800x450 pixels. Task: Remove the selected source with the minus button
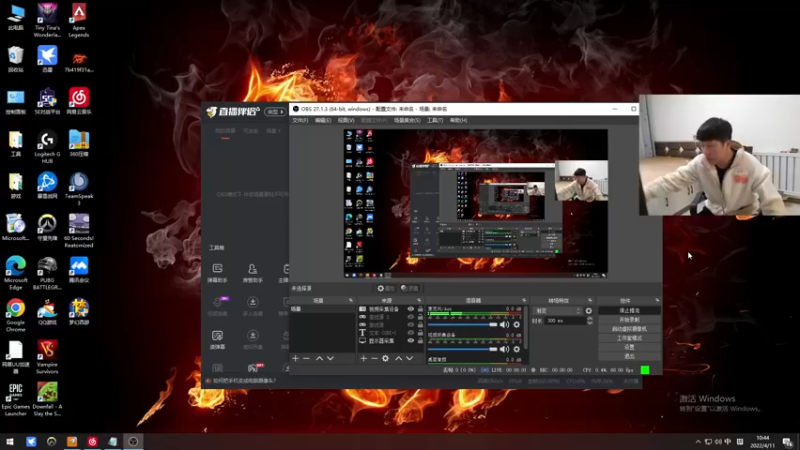click(x=374, y=359)
